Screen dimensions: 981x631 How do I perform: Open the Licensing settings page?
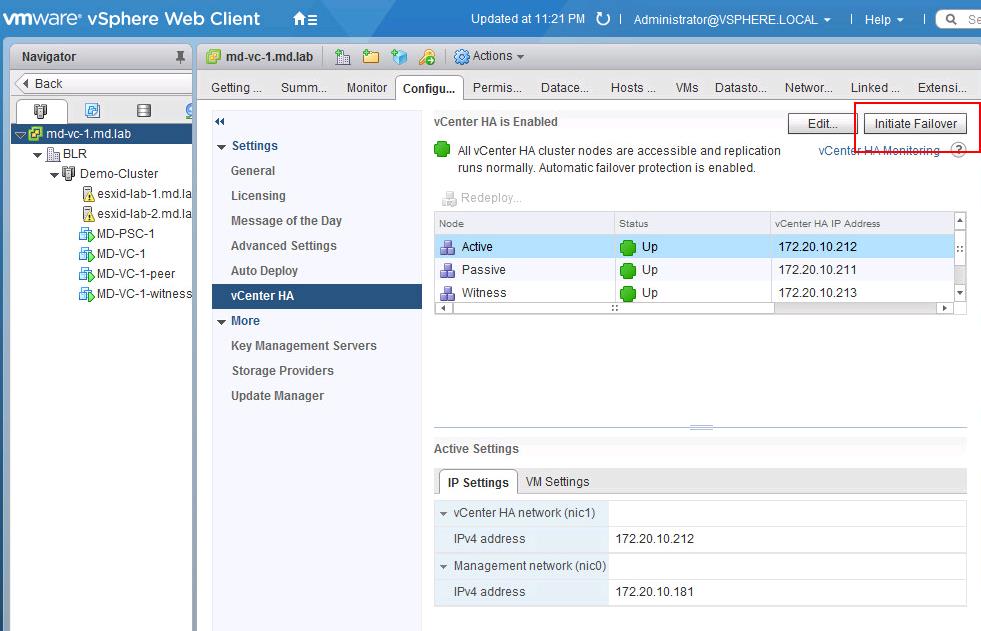click(258, 196)
